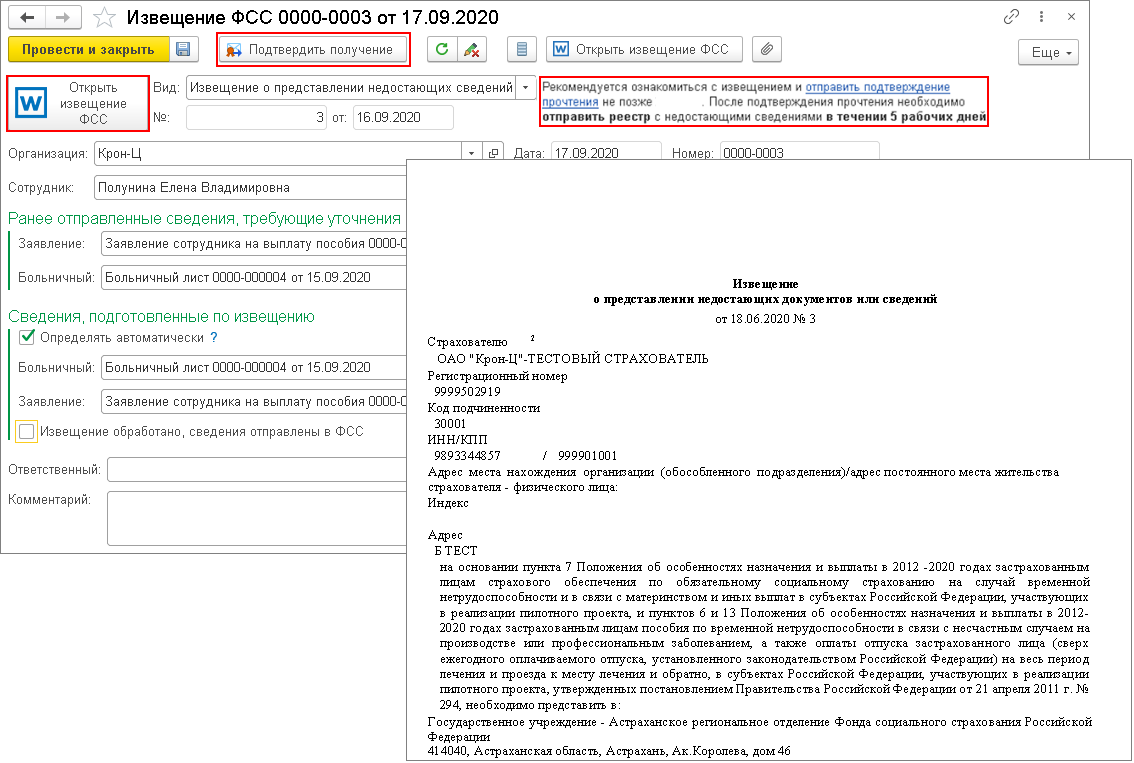1134x763 pixels.
Task: Go forward with the right arrow button
Action: click(x=63, y=17)
